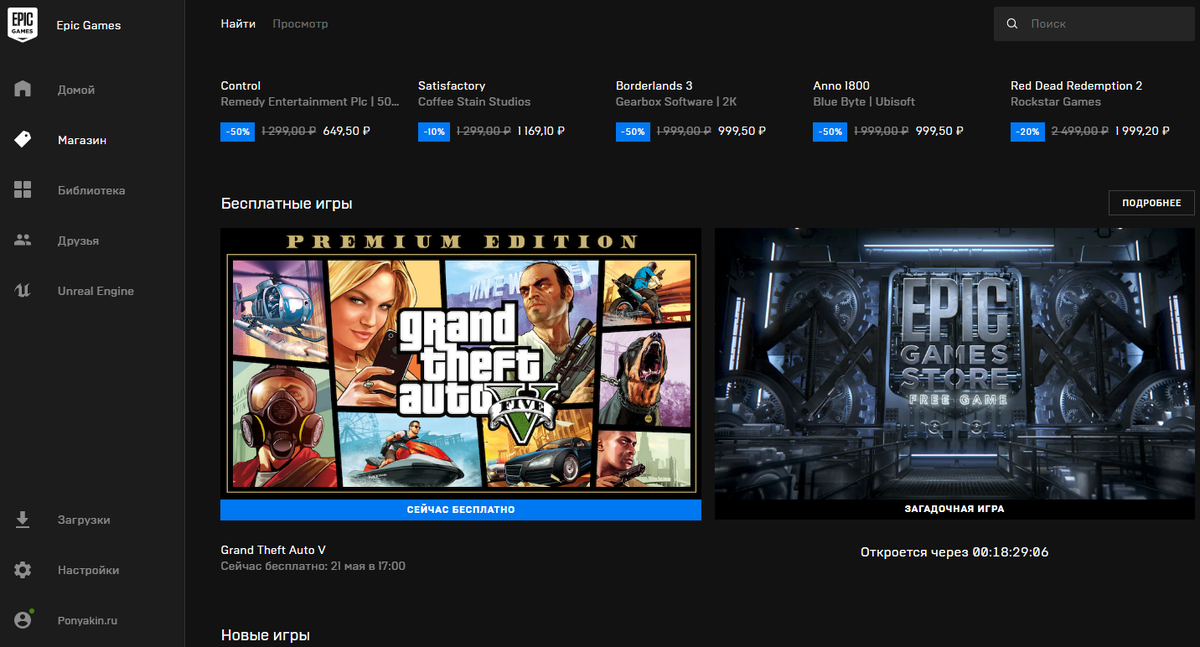The height and width of the screenshot is (647, 1200).
Task: Open the Satisfactory game title
Action: [452, 86]
